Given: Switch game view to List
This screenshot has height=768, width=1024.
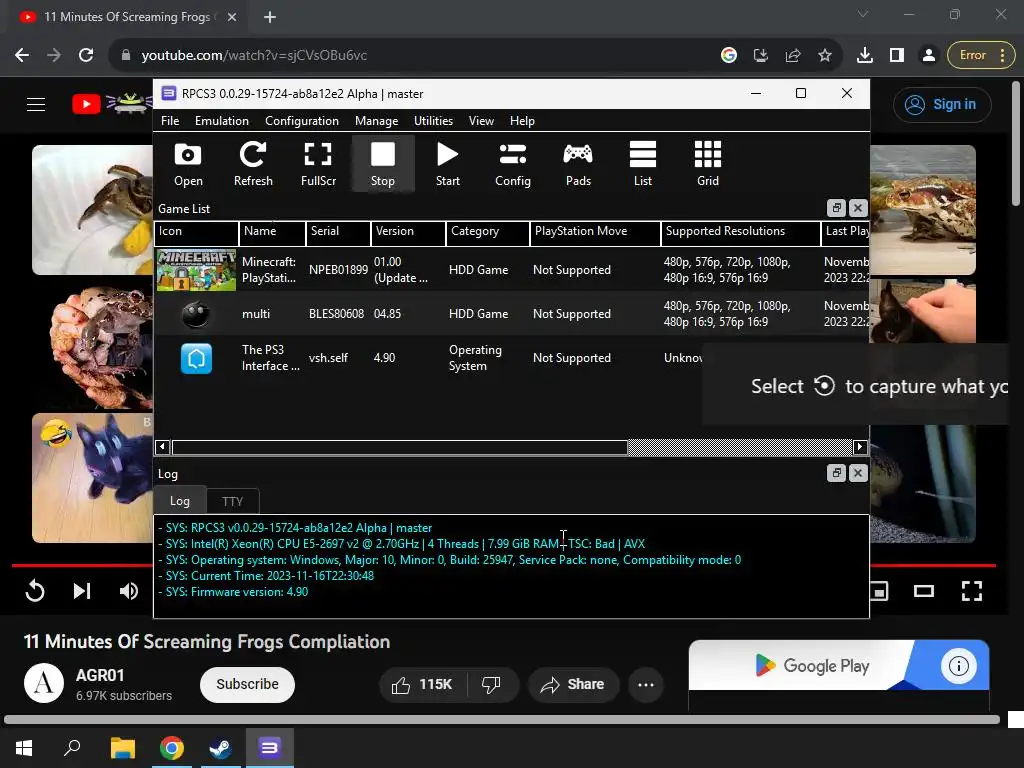Looking at the screenshot, I should click(643, 164).
